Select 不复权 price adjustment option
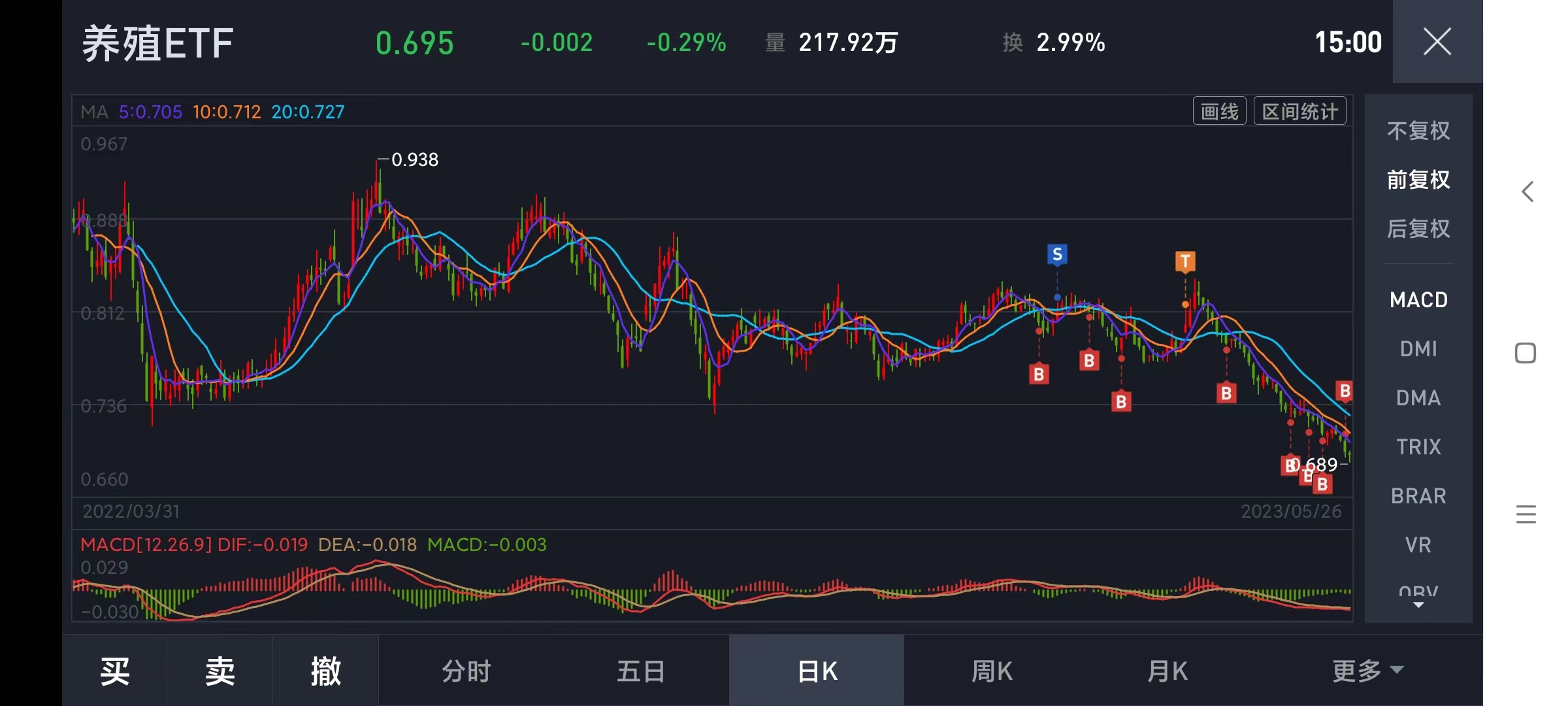This screenshot has height=706, width=1568. pyautogui.click(x=1418, y=131)
